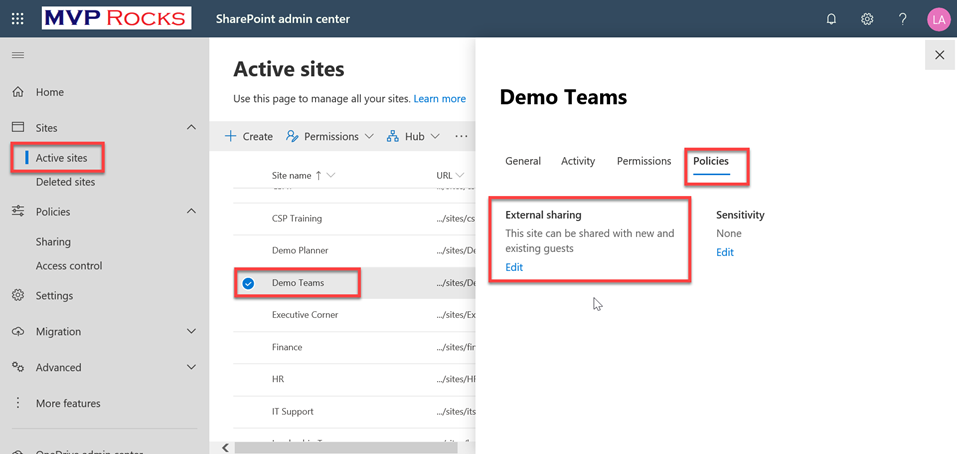
Task: Select the Executive Corner site row
Action: coord(354,315)
